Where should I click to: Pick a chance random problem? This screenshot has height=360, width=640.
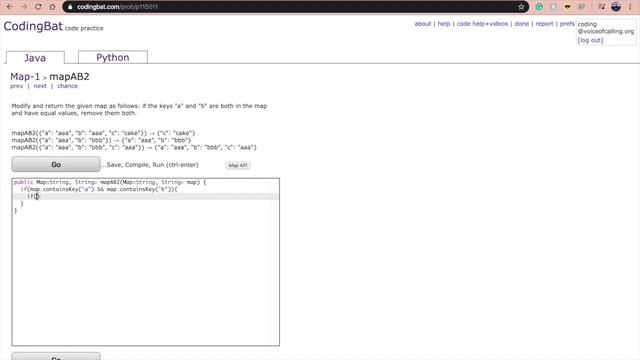pyautogui.click(x=67, y=86)
